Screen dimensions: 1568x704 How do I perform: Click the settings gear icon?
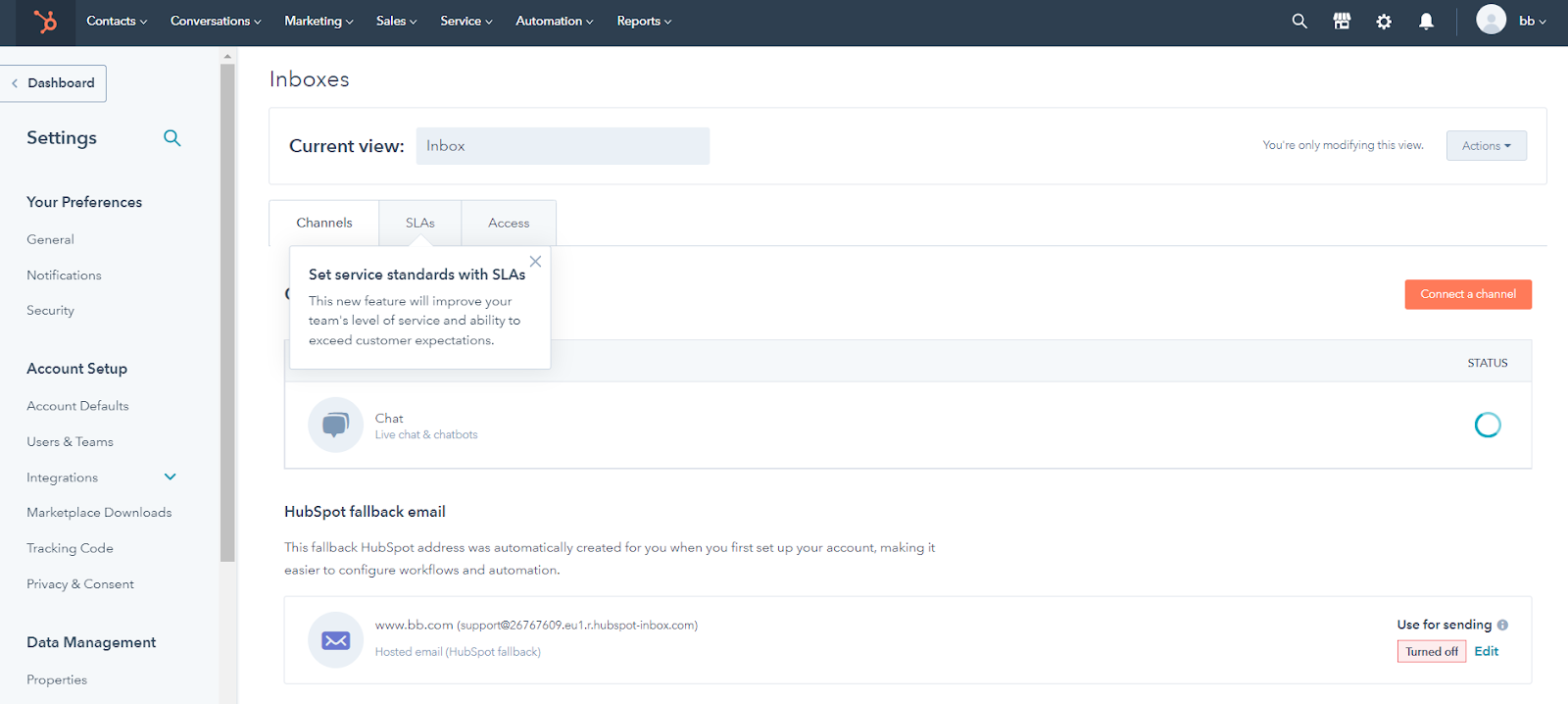[x=1384, y=22]
